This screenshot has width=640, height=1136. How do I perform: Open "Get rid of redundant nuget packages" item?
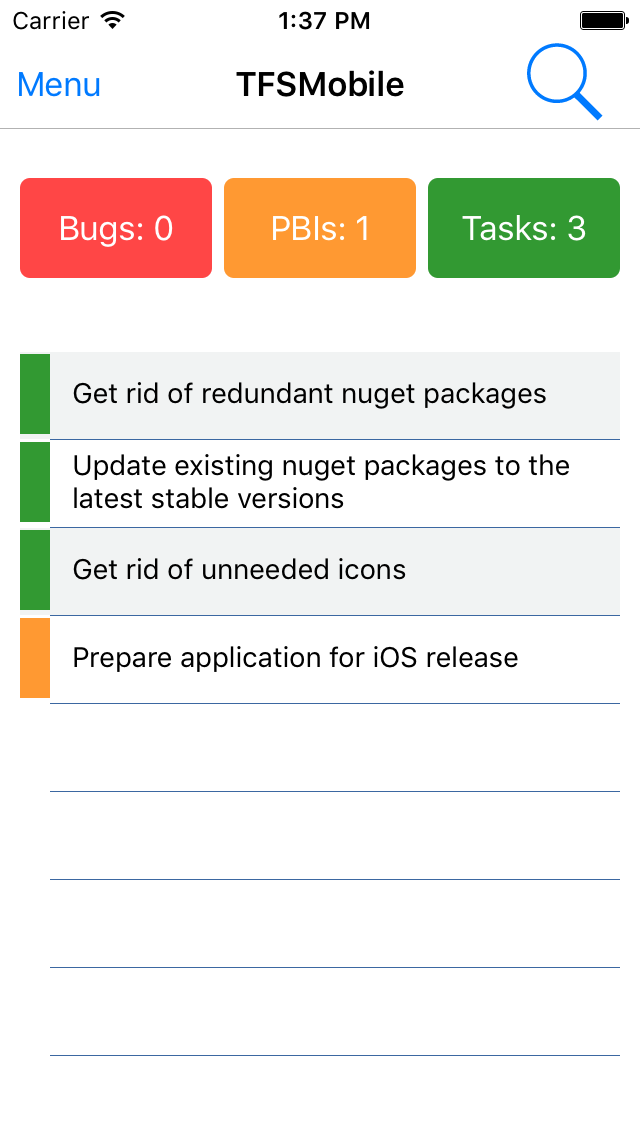pyautogui.click(x=334, y=394)
